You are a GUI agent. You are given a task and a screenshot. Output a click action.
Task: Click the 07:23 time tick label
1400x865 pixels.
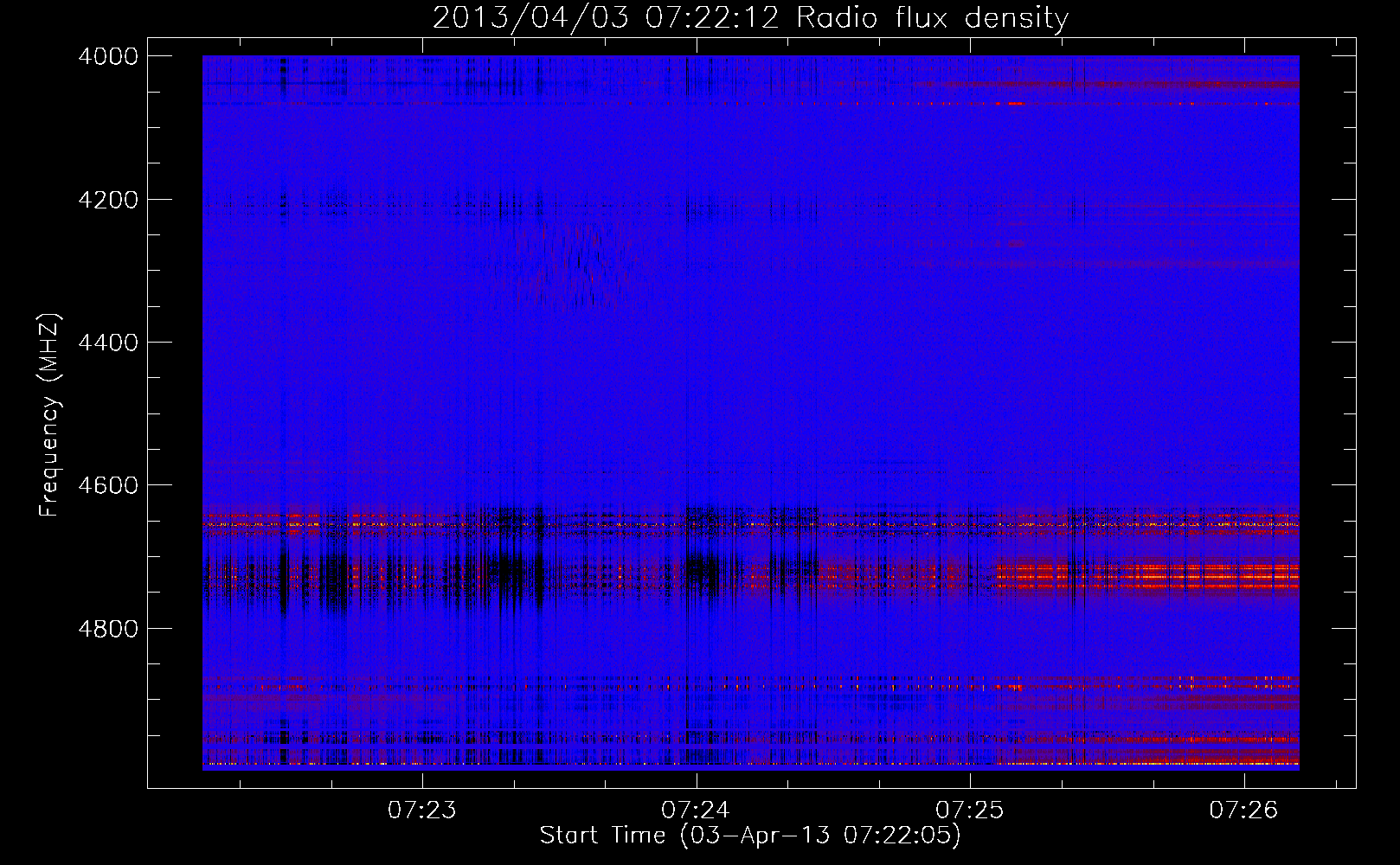pos(422,811)
